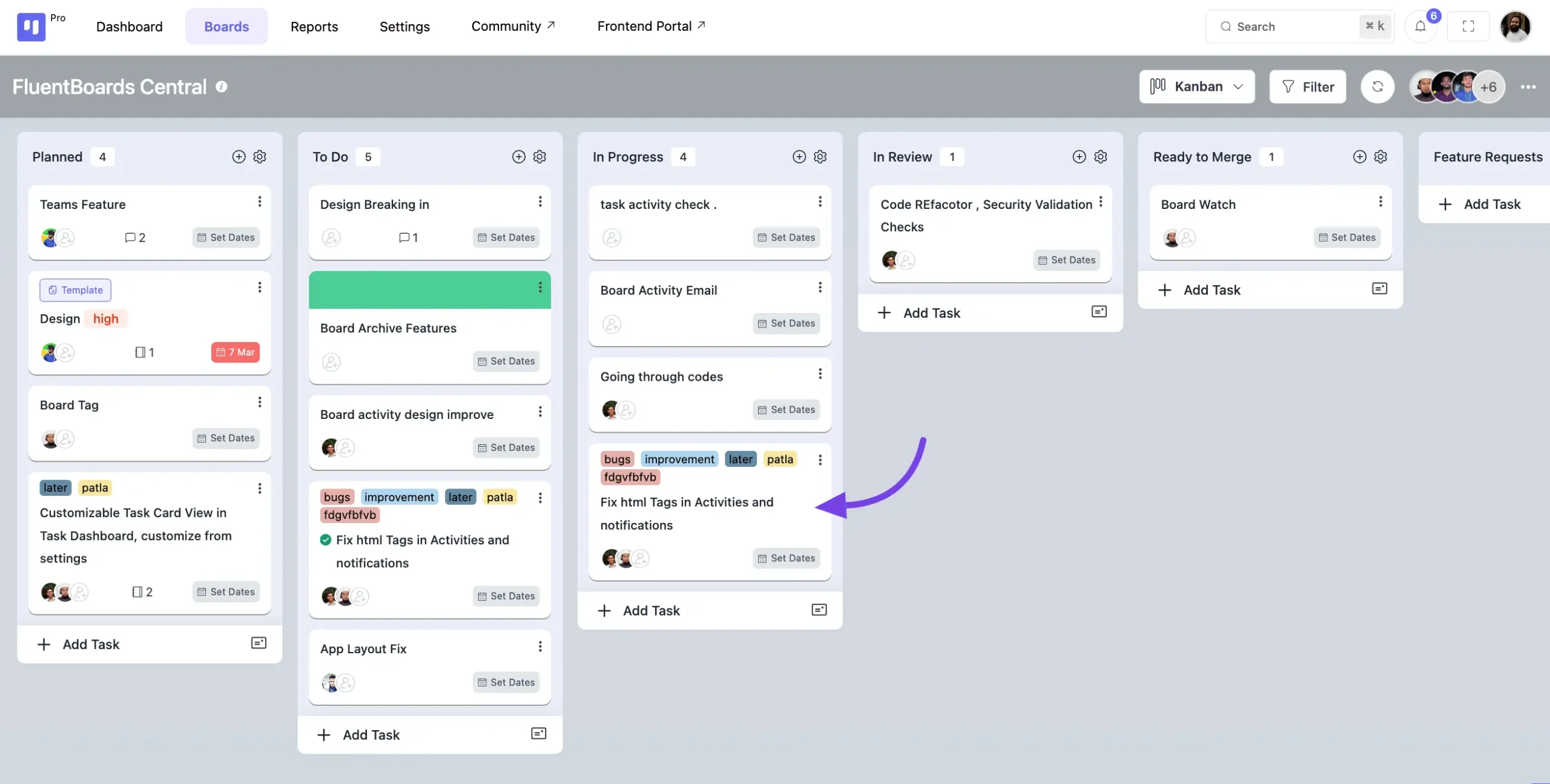Viewport: 1550px width, 784px height.
Task: Open board info icon next to FluentBoards Central
Action: pos(222,87)
